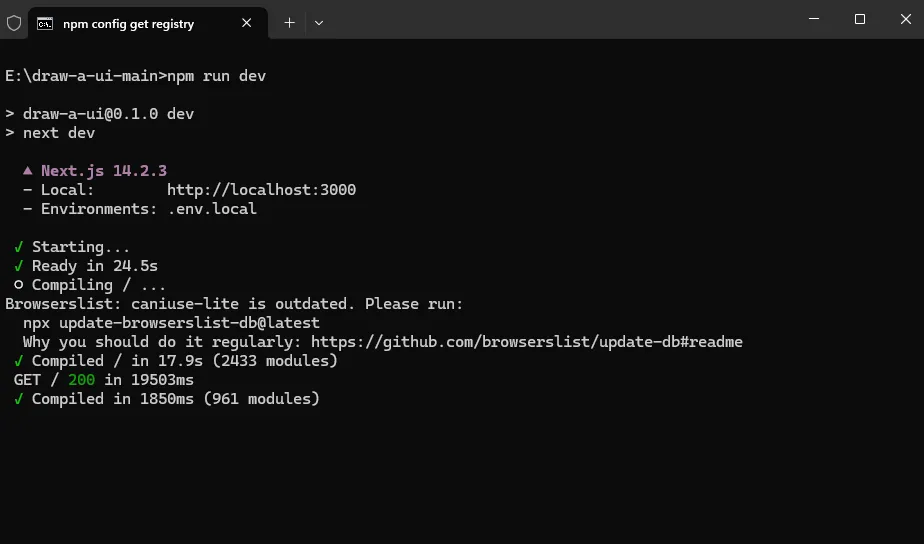Click the checkmark beside Compiled in 1850ms
The width and height of the screenshot is (924, 544).
pyautogui.click(x=19, y=399)
